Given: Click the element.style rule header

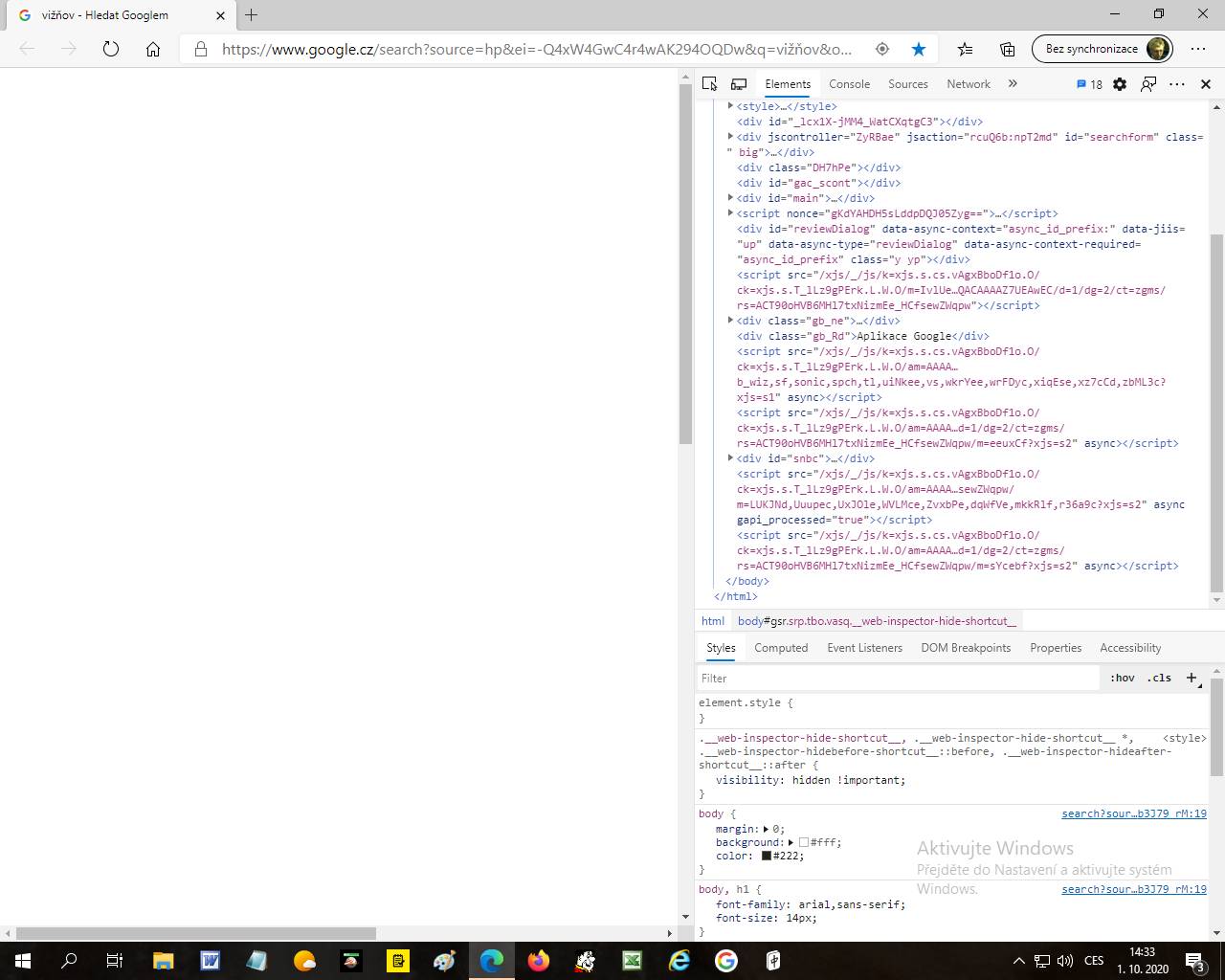Looking at the screenshot, I should [746, 702].
